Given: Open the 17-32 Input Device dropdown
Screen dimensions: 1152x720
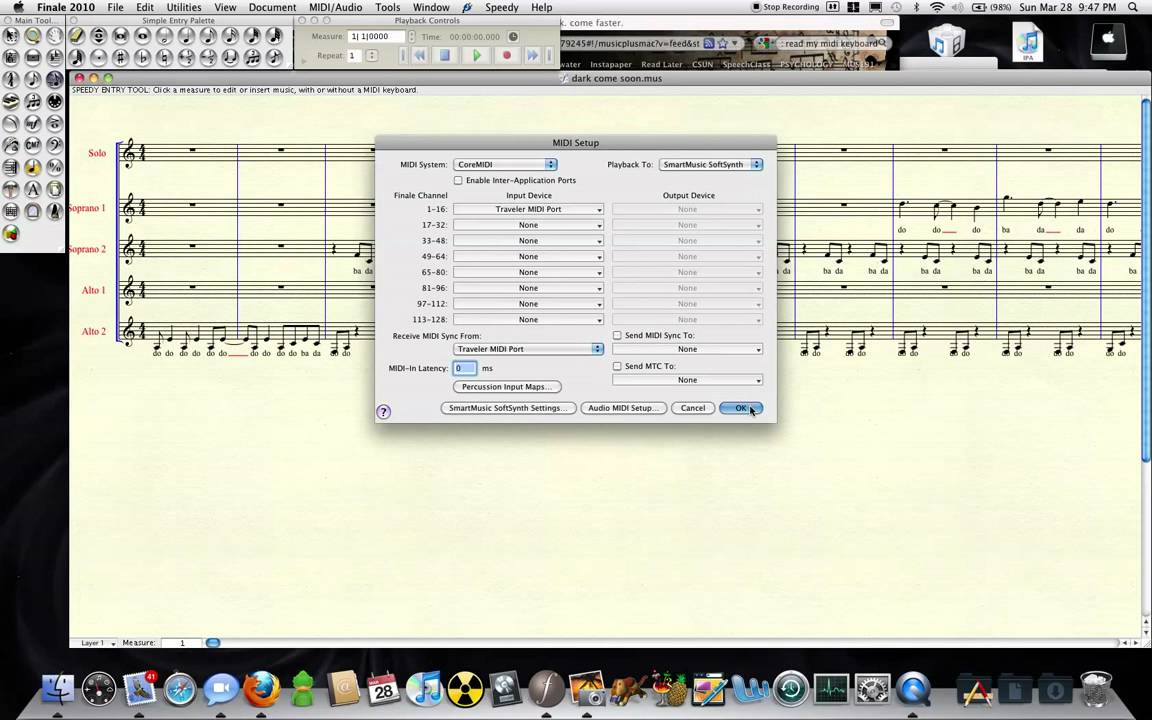Looking at the screenshot, I should click(x=528, y=225).
